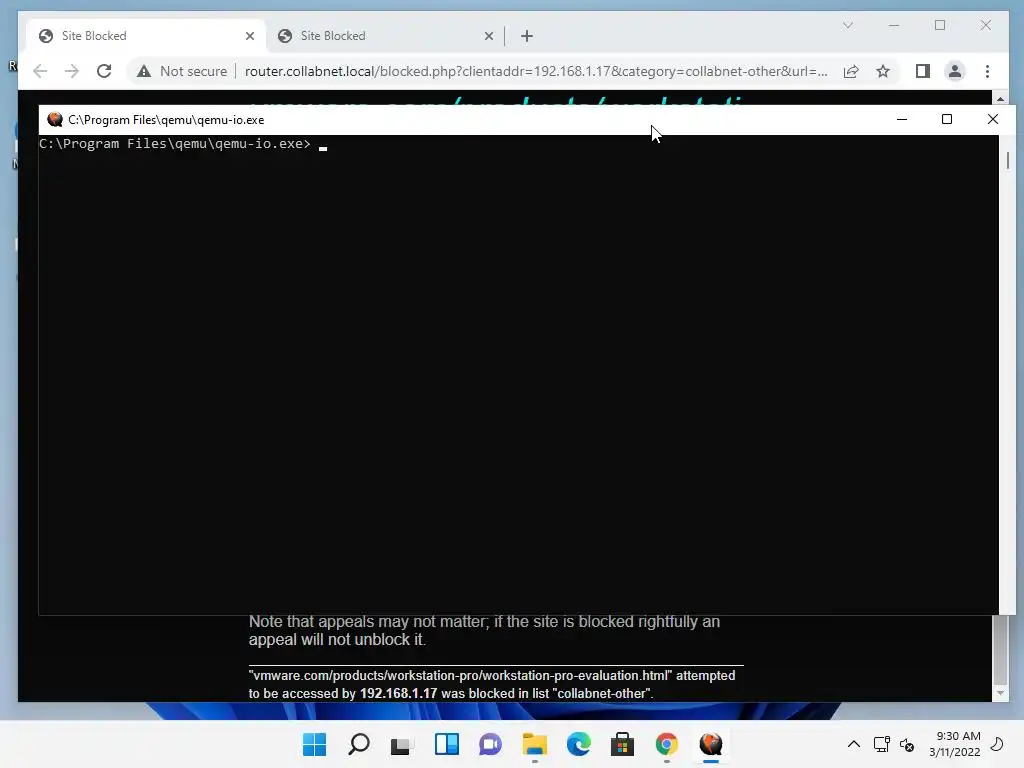Image resolution: width=1024 pixels, height=768 pixels.
Task: Open Microsoft Store from the taskbar
Action: [622, 744]
